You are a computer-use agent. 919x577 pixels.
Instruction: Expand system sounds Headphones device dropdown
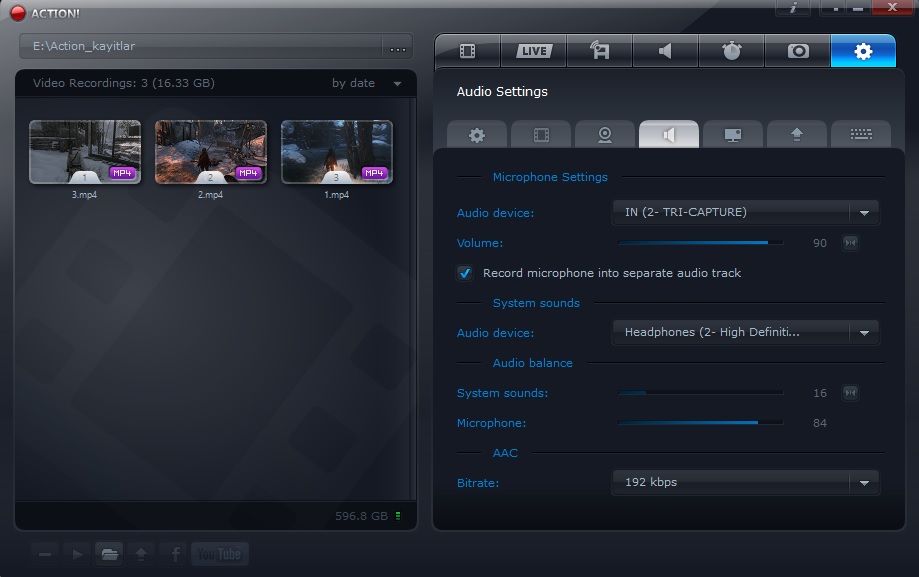pos(745,332)
